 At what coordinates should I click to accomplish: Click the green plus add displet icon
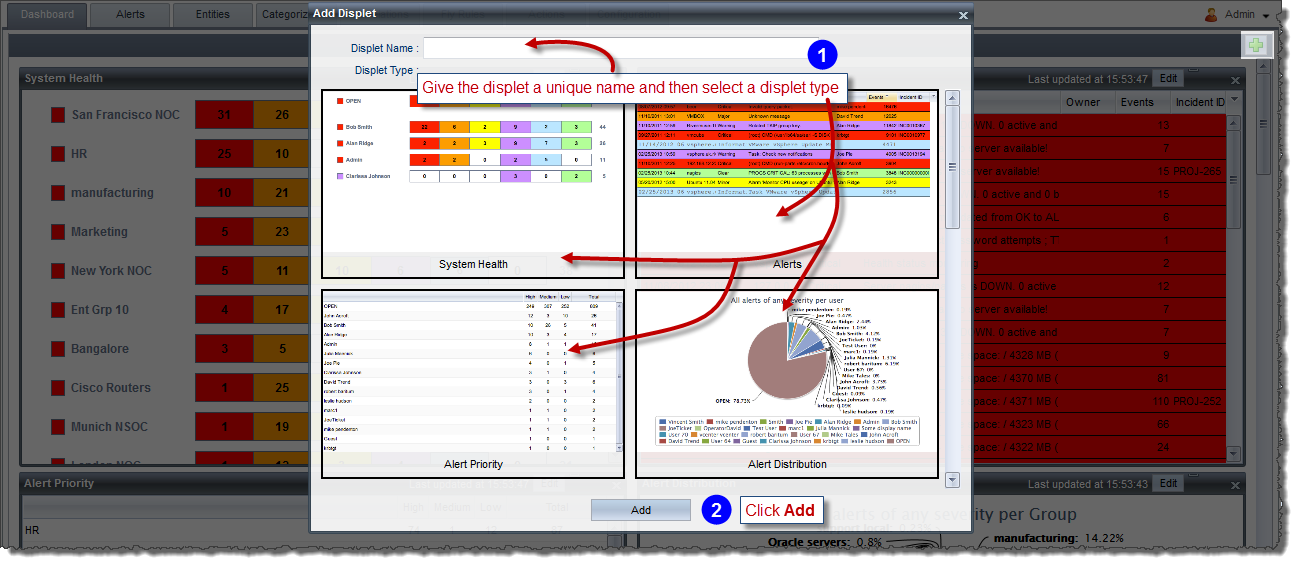1256,45
